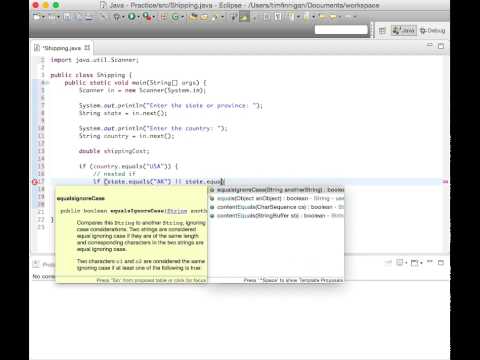Toggle the highlighted Mark Occurrences toolbar button
The width and height of the screenshot is (480, 360).
tap(244, 17)
